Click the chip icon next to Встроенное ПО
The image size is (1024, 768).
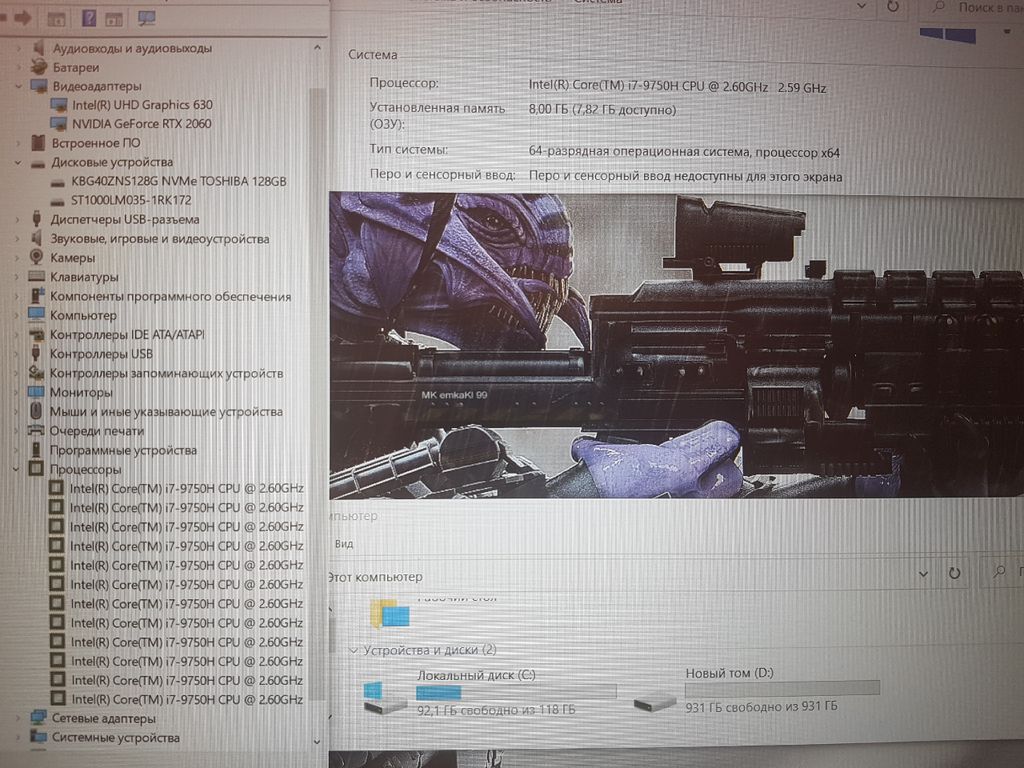click(39, 142)
